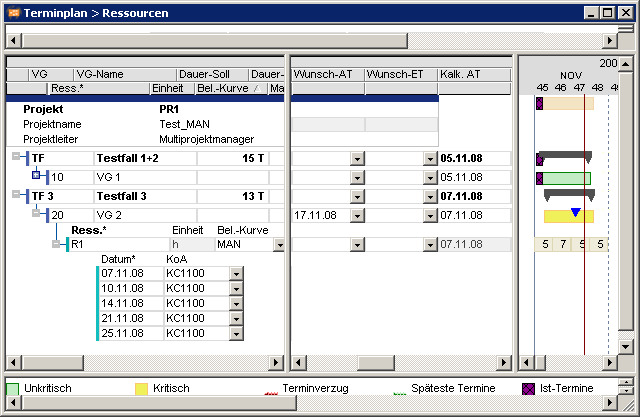Open KoA dropdown for date 10.11.08
Image resolution: width=640 pixels, height=417 pixels.
tap(236, 289)
